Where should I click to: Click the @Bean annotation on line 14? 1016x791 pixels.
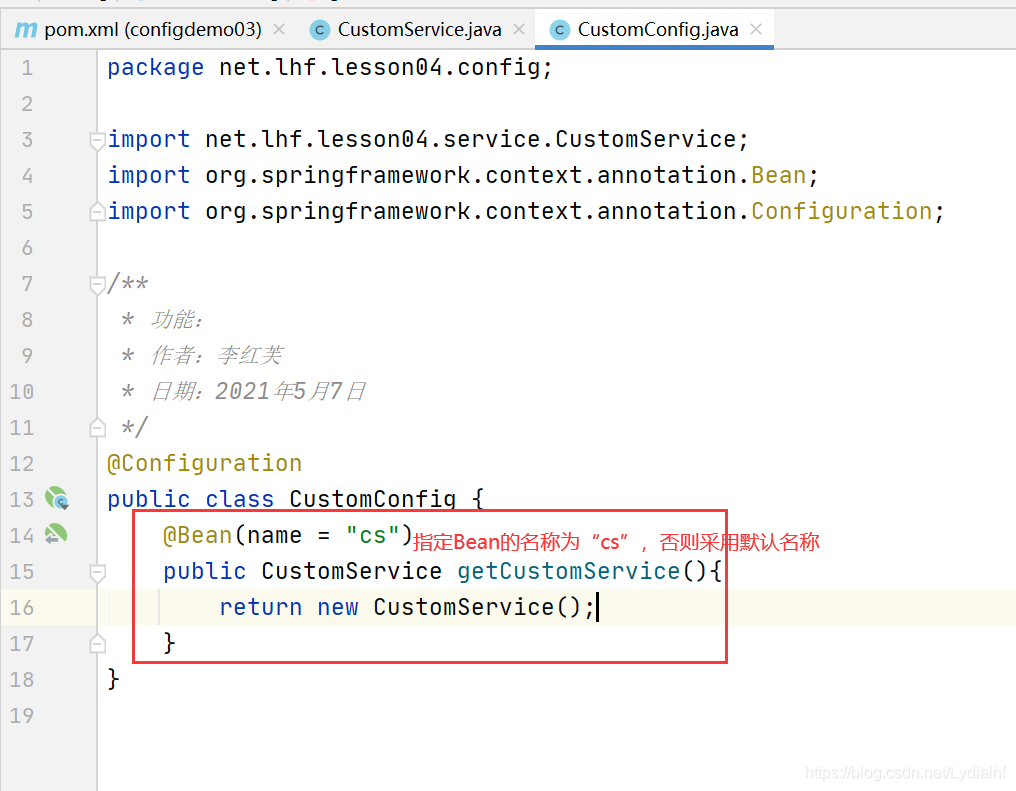coord(198,536)
